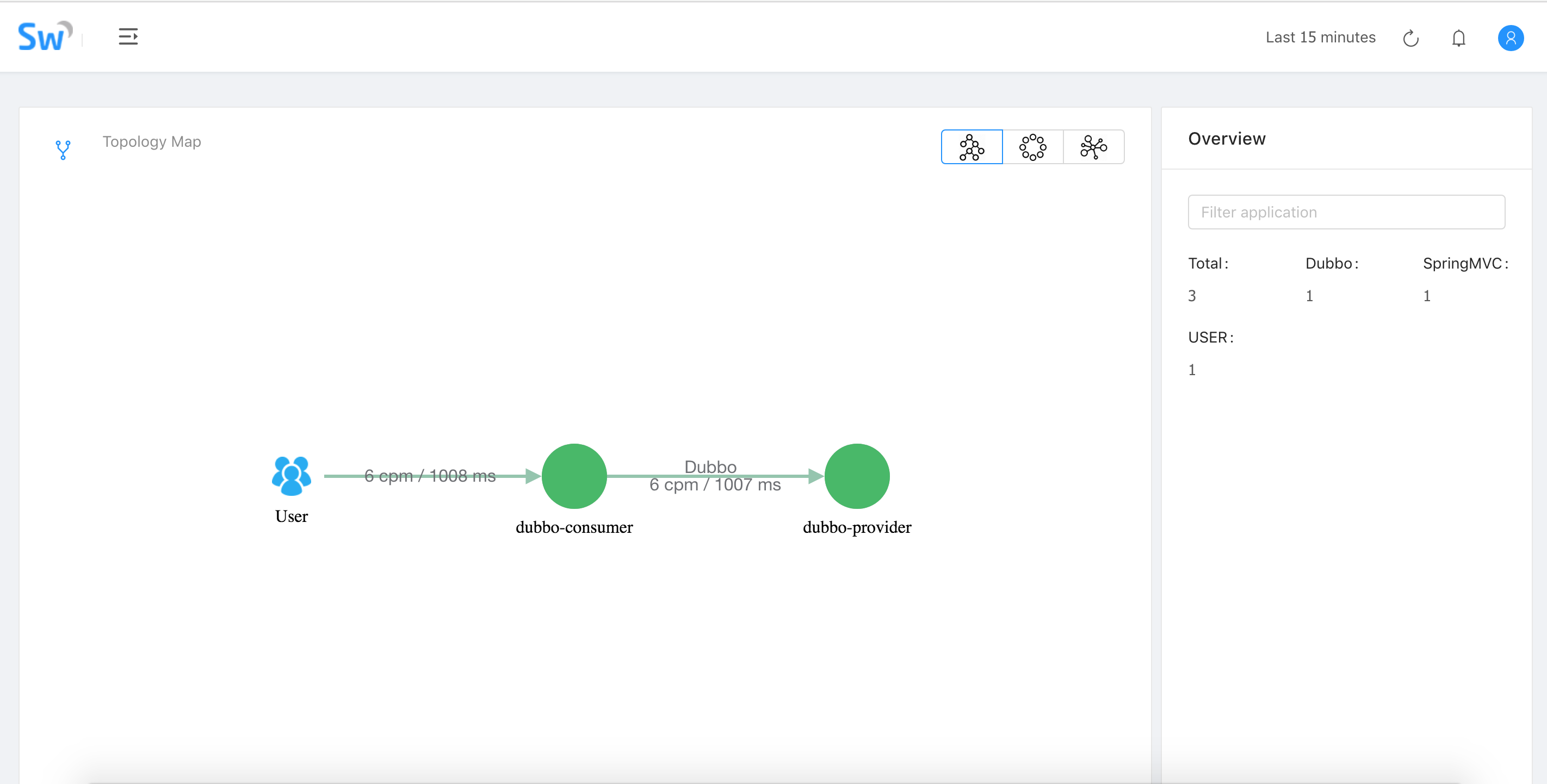
Task: Click the dubbo-consumer text label
Action: point(574,527)
